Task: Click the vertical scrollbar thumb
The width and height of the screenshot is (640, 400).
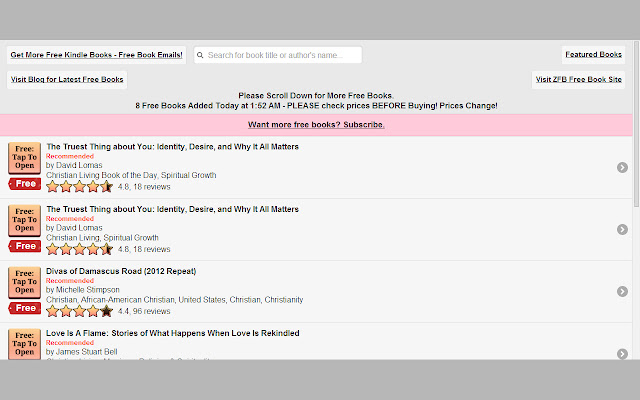Action: (636, 123)
